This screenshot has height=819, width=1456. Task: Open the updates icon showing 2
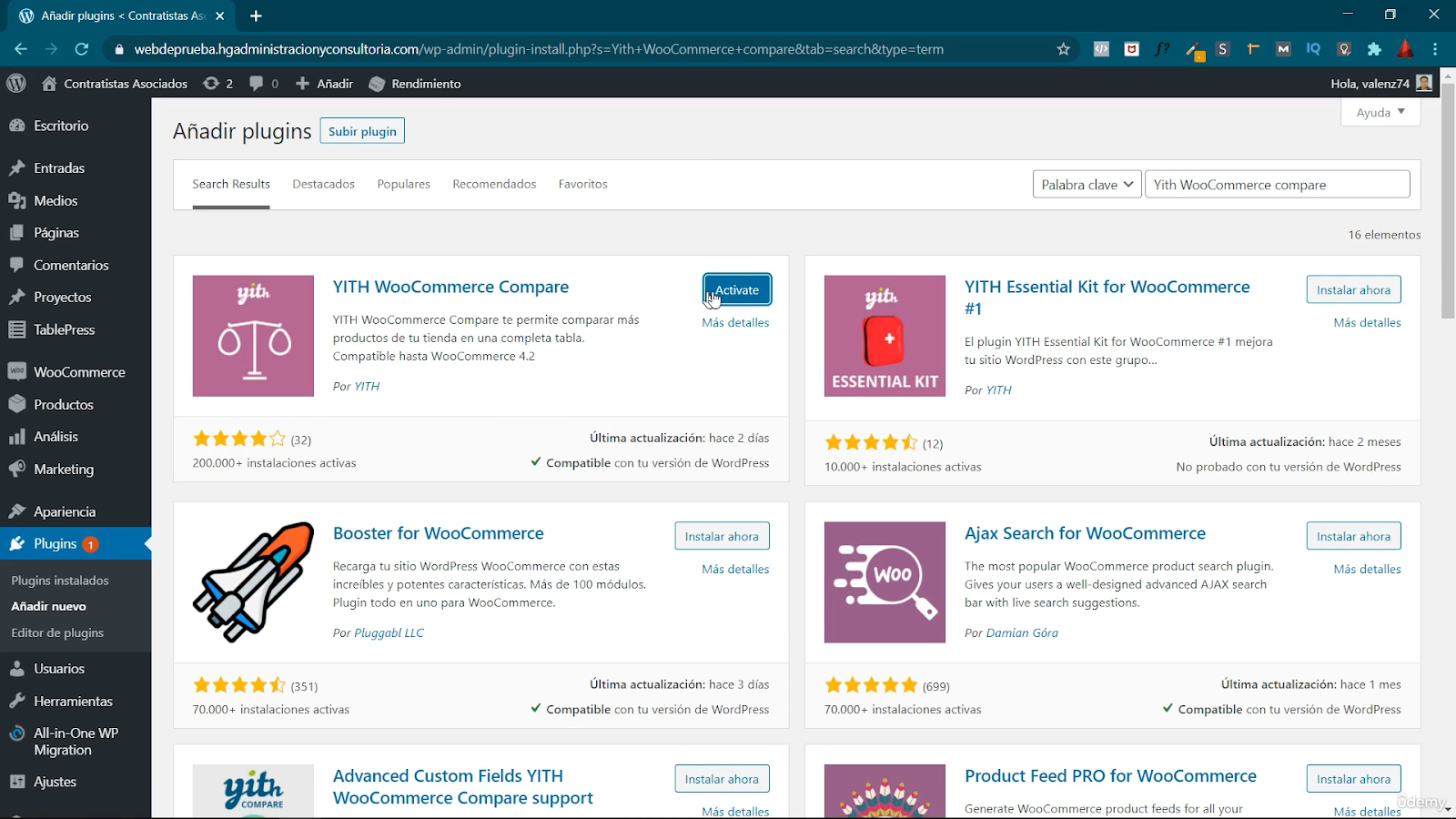tap(217, 83)
